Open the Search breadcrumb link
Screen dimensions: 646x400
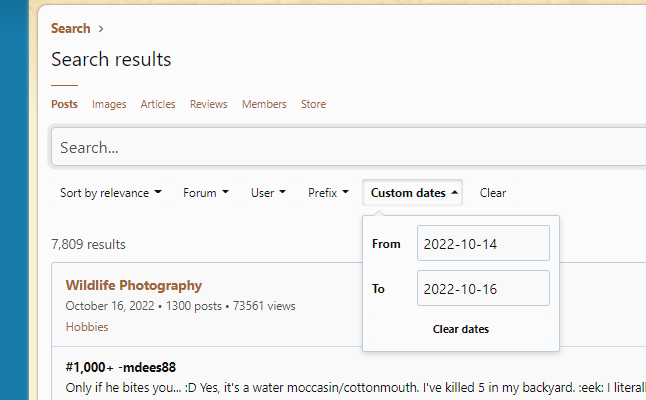click(x=70, y=29)
